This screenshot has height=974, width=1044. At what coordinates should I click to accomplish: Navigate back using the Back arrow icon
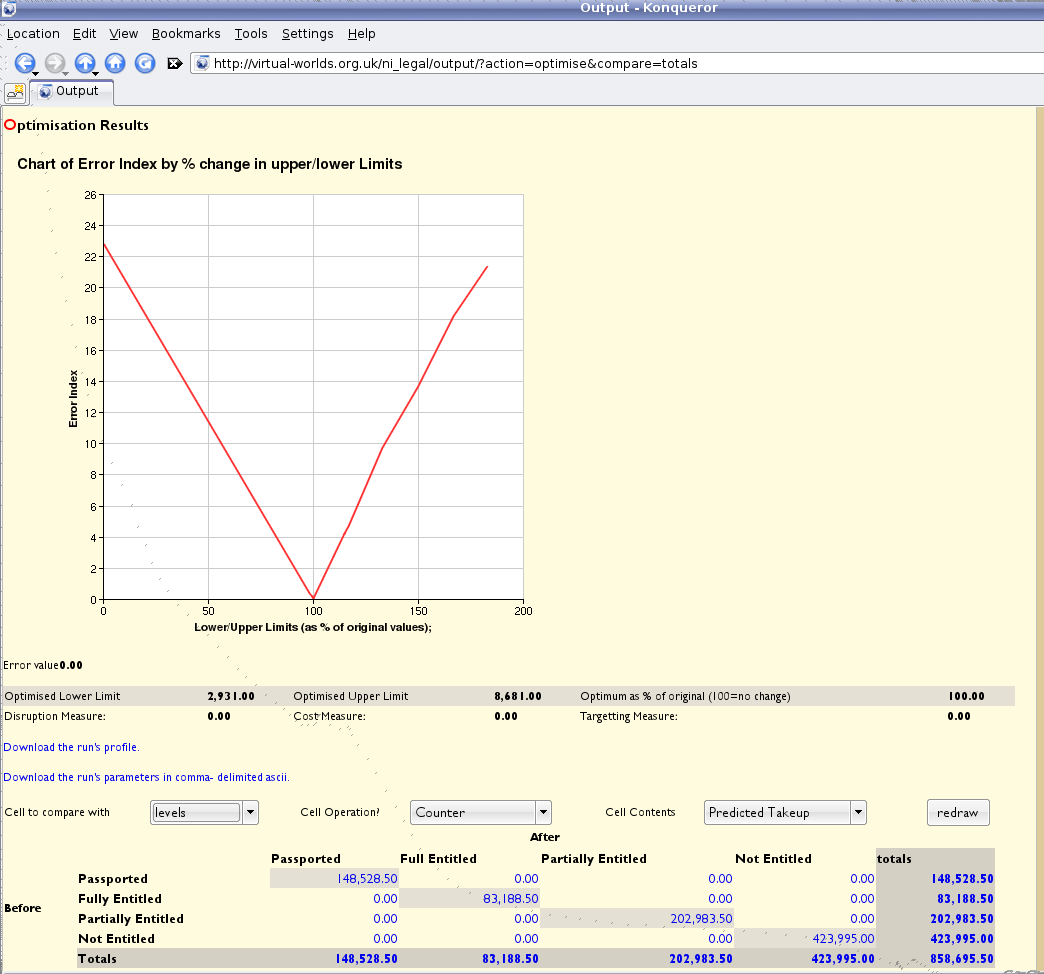tap(25, 62)
